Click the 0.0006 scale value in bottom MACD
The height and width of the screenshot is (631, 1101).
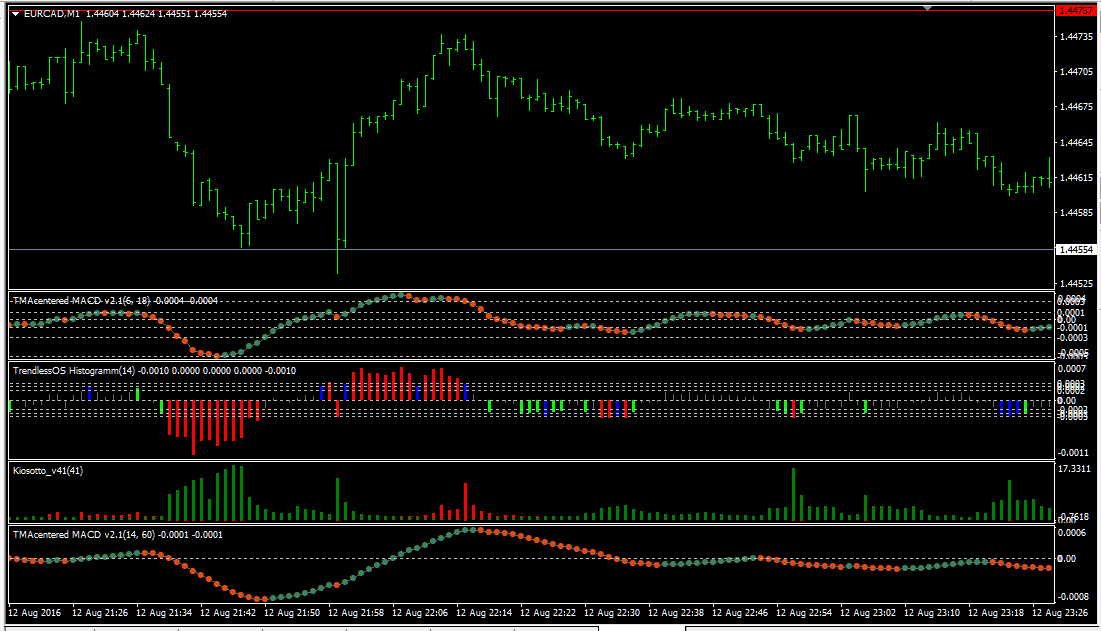pos(1072,533)
